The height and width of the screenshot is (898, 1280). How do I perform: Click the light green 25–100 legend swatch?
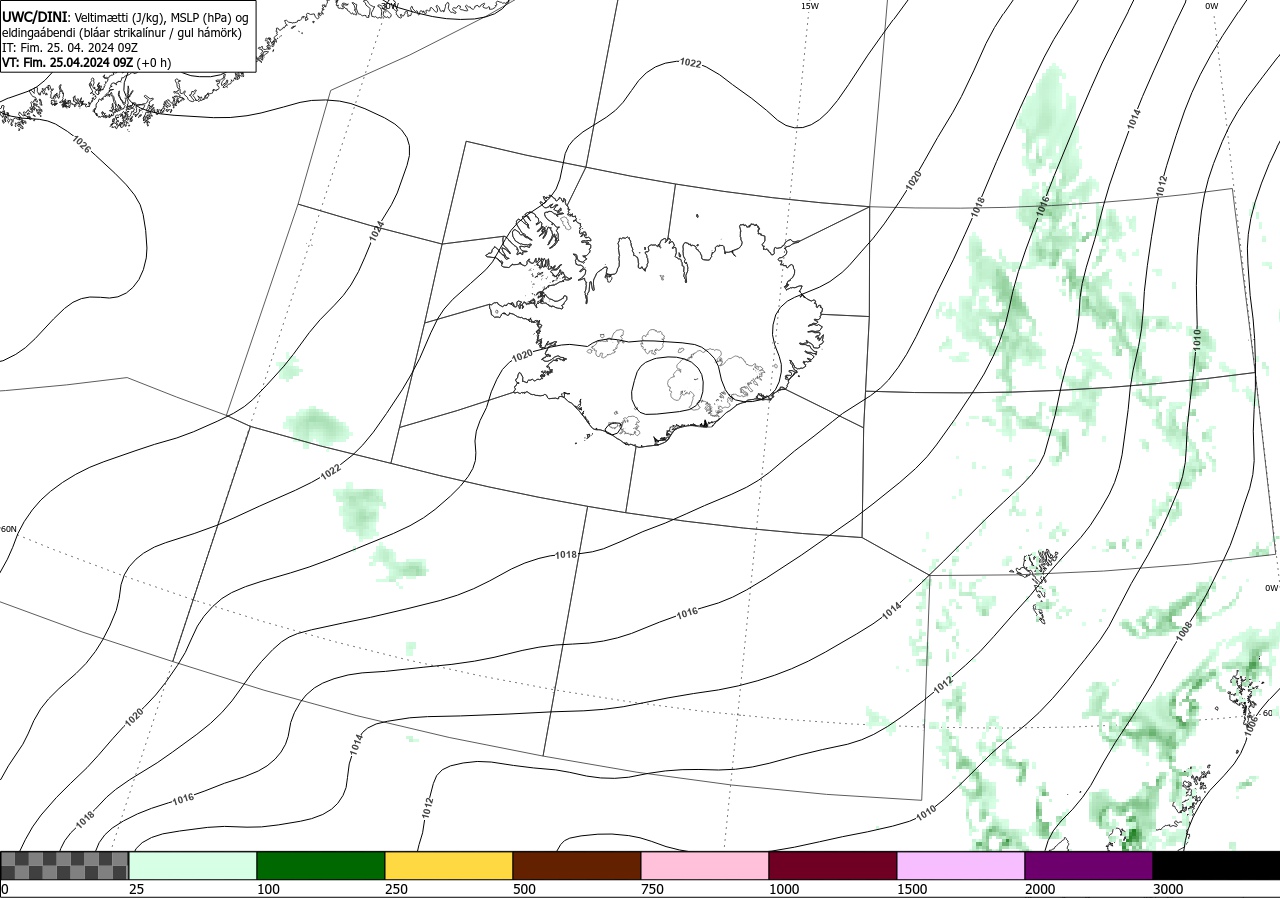pos(193,865)
